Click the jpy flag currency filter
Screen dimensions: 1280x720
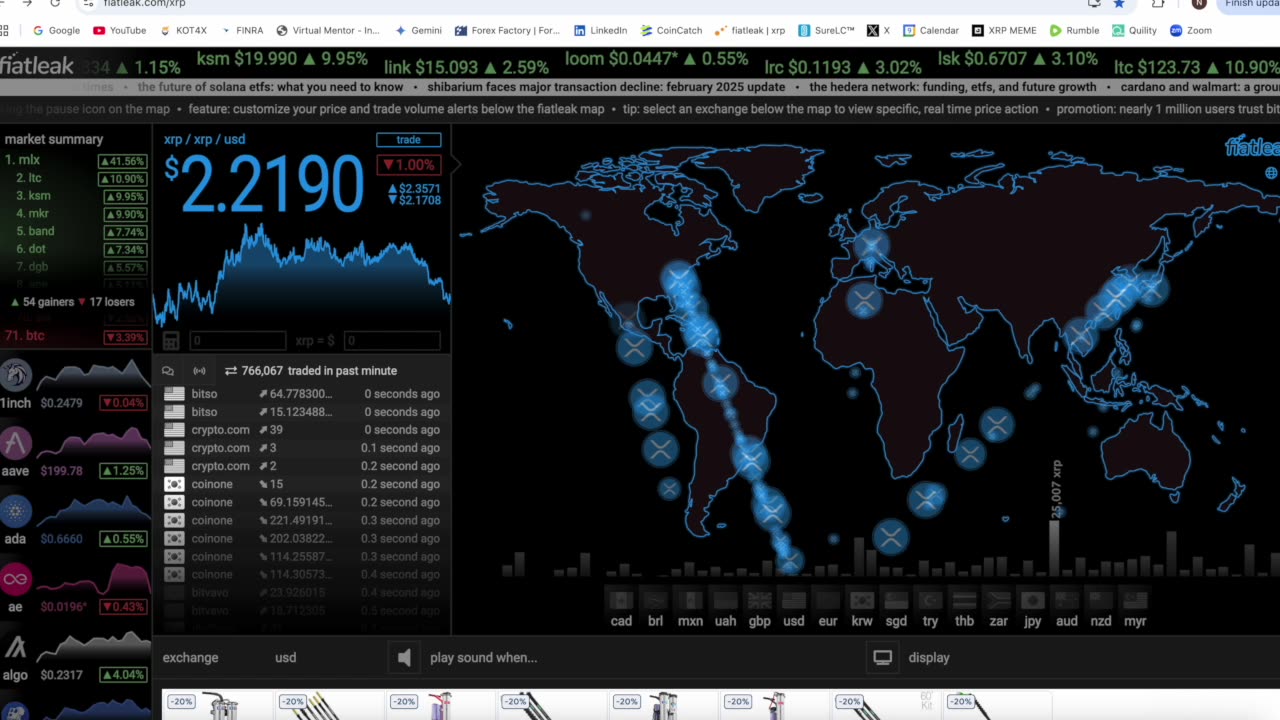[1033, 601]
